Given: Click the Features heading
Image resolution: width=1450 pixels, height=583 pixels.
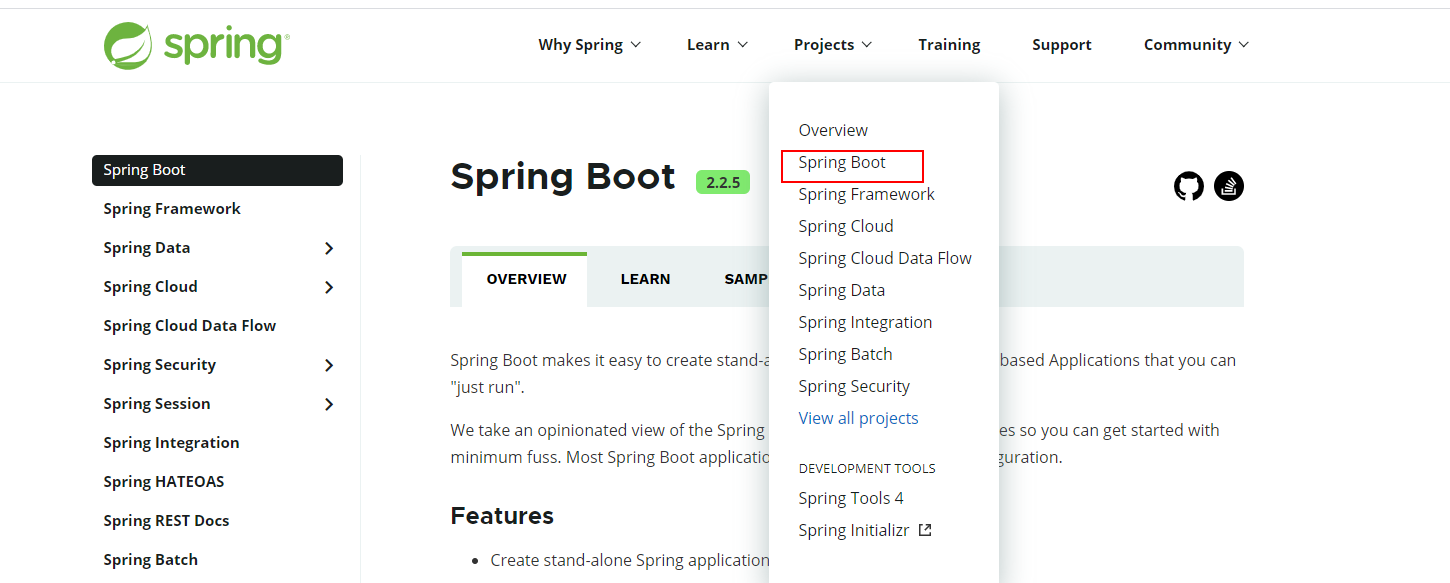Looking at the screenshot, I should [x=502, y=516].
